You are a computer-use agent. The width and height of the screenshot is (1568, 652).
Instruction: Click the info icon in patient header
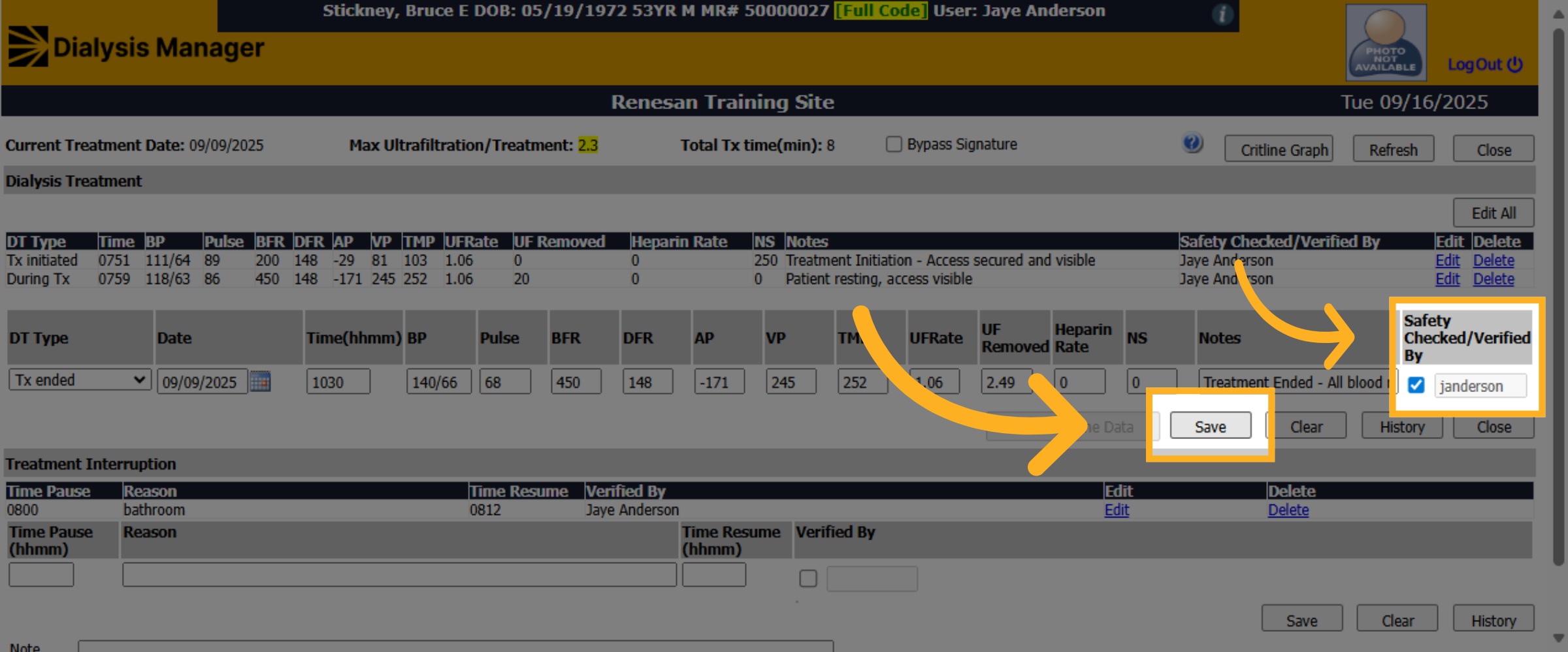pyautogui.click(x=1222, y=14)
